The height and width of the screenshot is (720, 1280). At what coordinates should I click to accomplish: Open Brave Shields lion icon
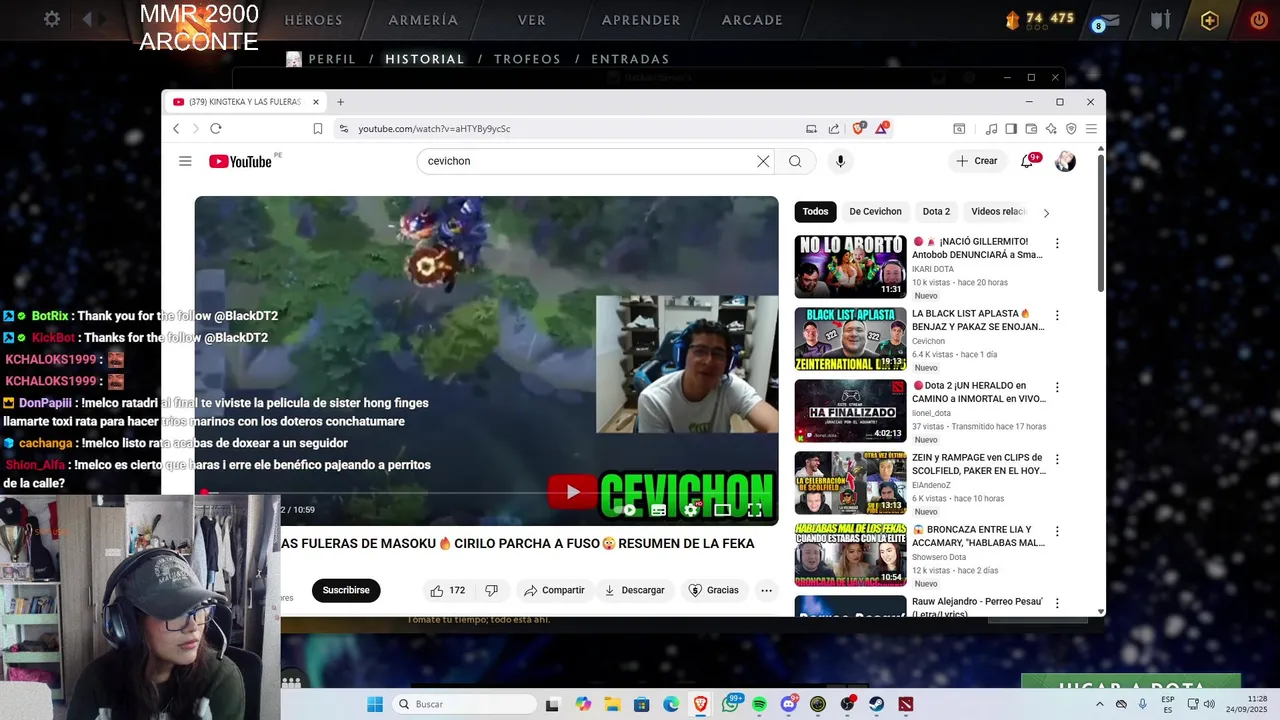pyautogui.click(x=858, y=128)
